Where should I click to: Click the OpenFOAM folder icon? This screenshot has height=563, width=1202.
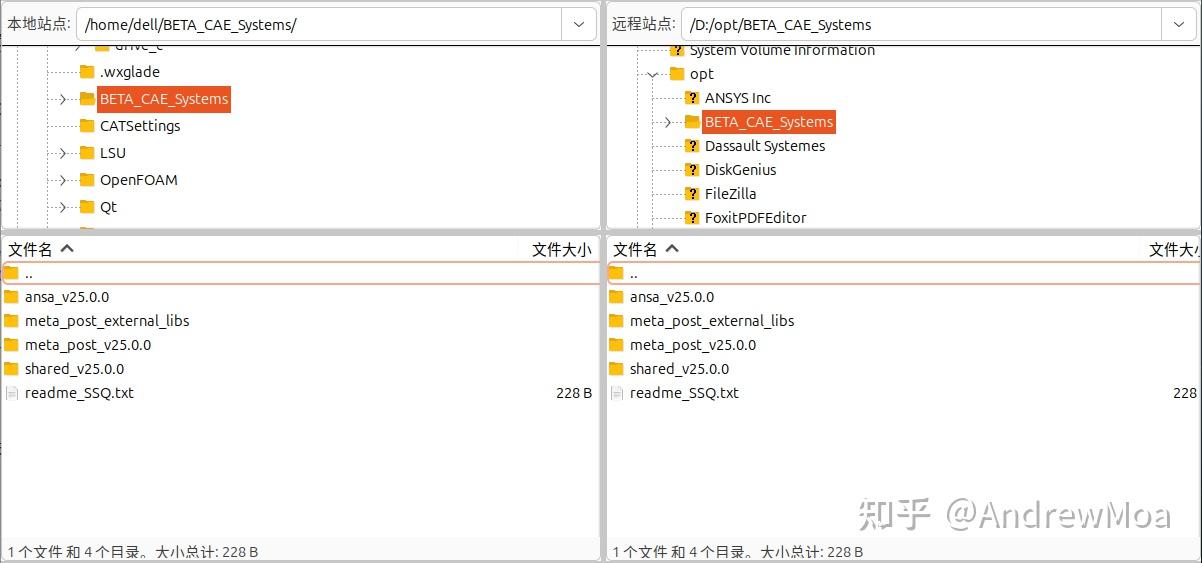[x=87, y=180]
